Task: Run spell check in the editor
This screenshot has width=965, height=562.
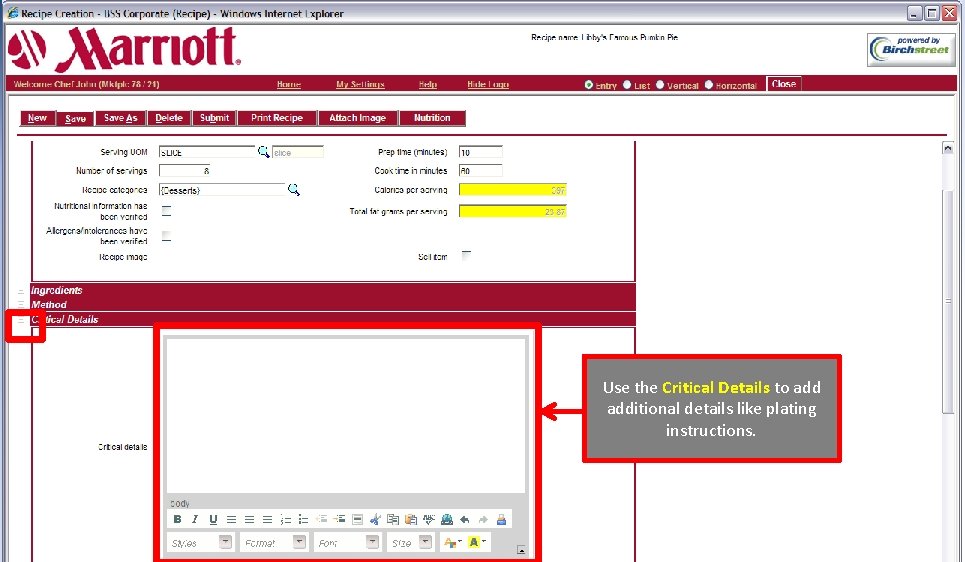Action: (x=428, y=520)
